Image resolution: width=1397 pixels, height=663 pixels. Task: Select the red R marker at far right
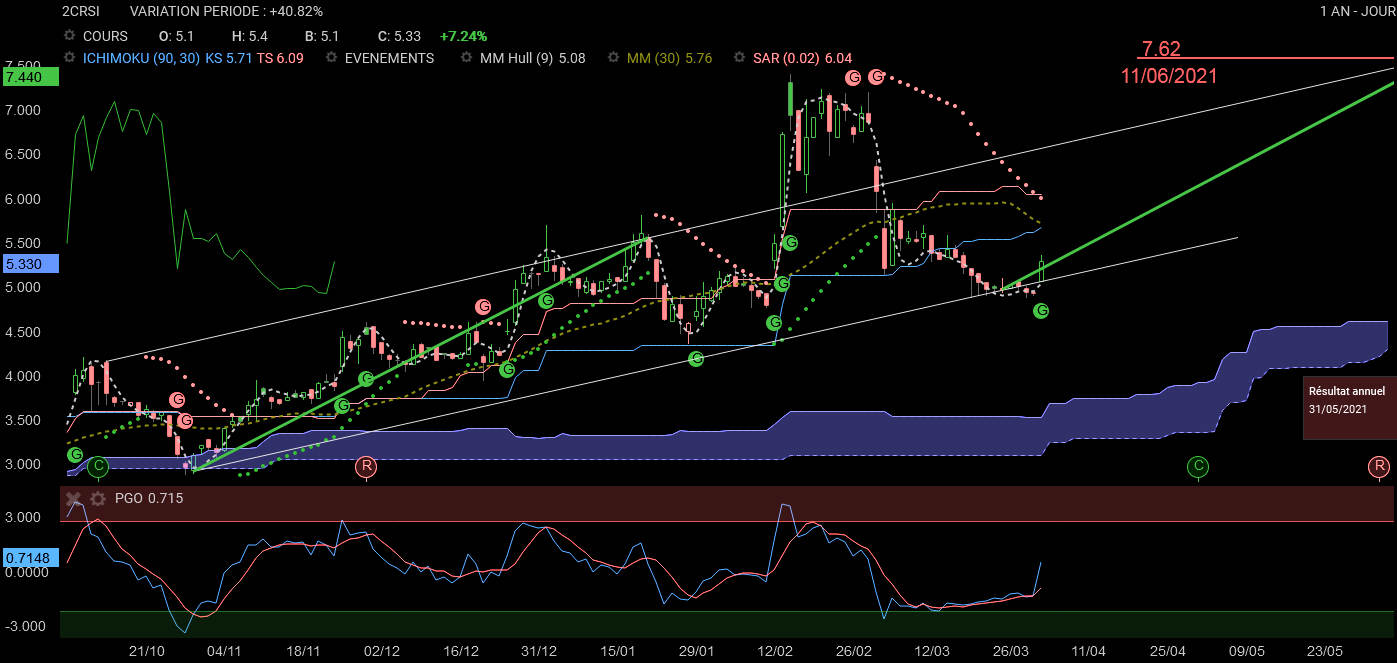(1378, 466)
